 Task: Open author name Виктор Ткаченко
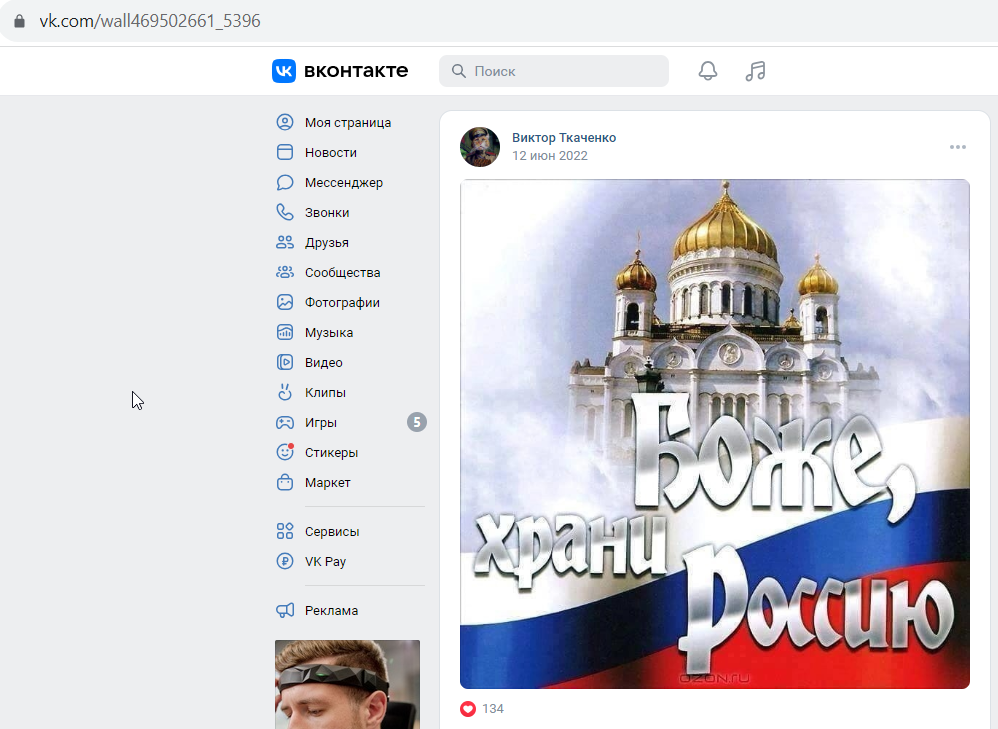pos(564,138)
